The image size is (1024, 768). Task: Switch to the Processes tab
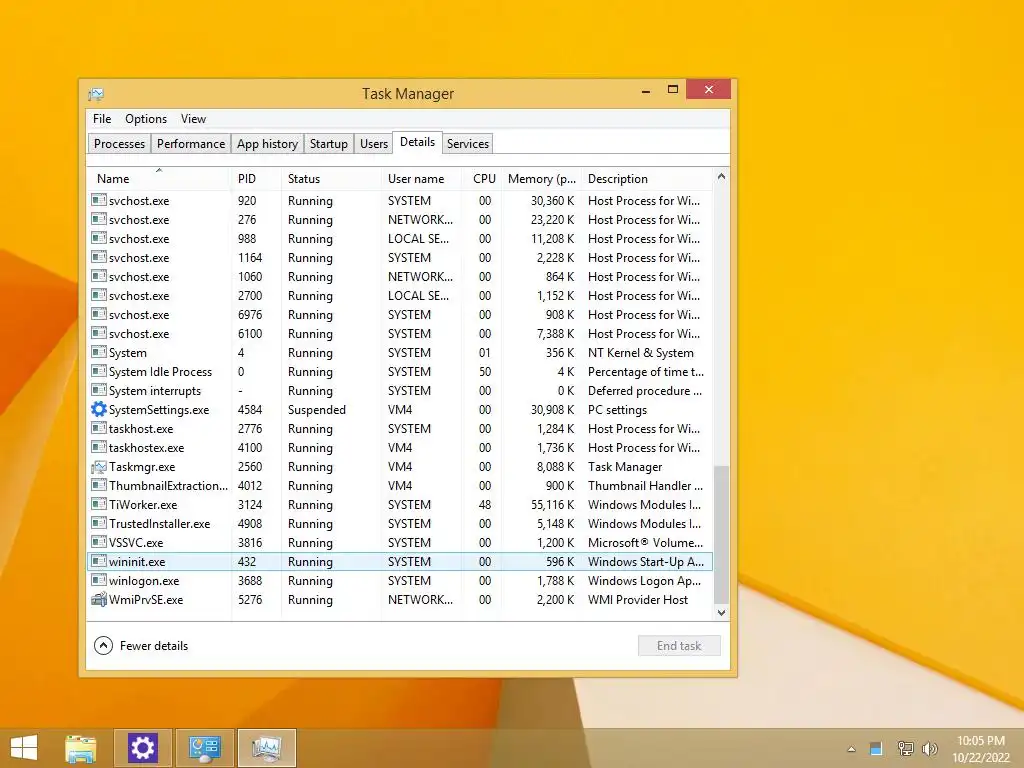120,144
